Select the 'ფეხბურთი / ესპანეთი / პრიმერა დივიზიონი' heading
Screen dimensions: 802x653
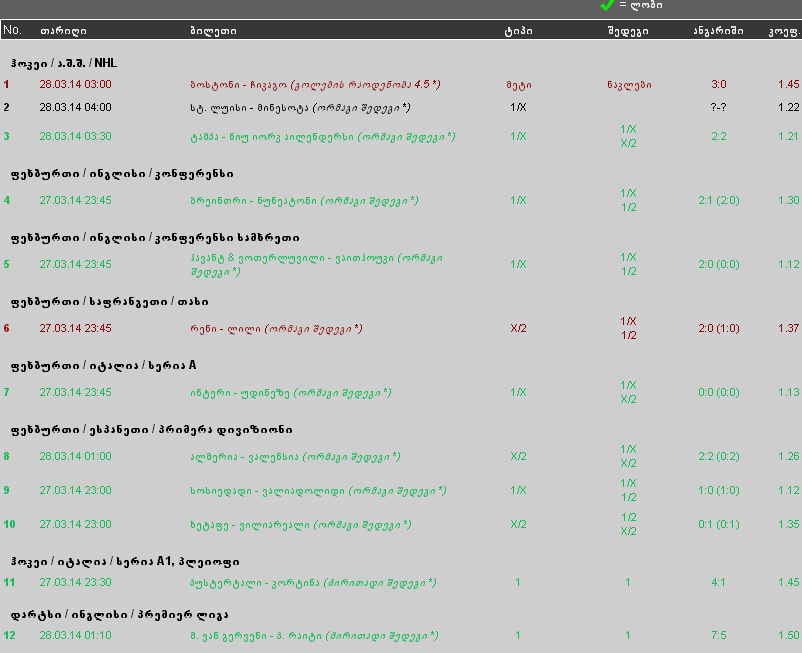coord(151,430)
